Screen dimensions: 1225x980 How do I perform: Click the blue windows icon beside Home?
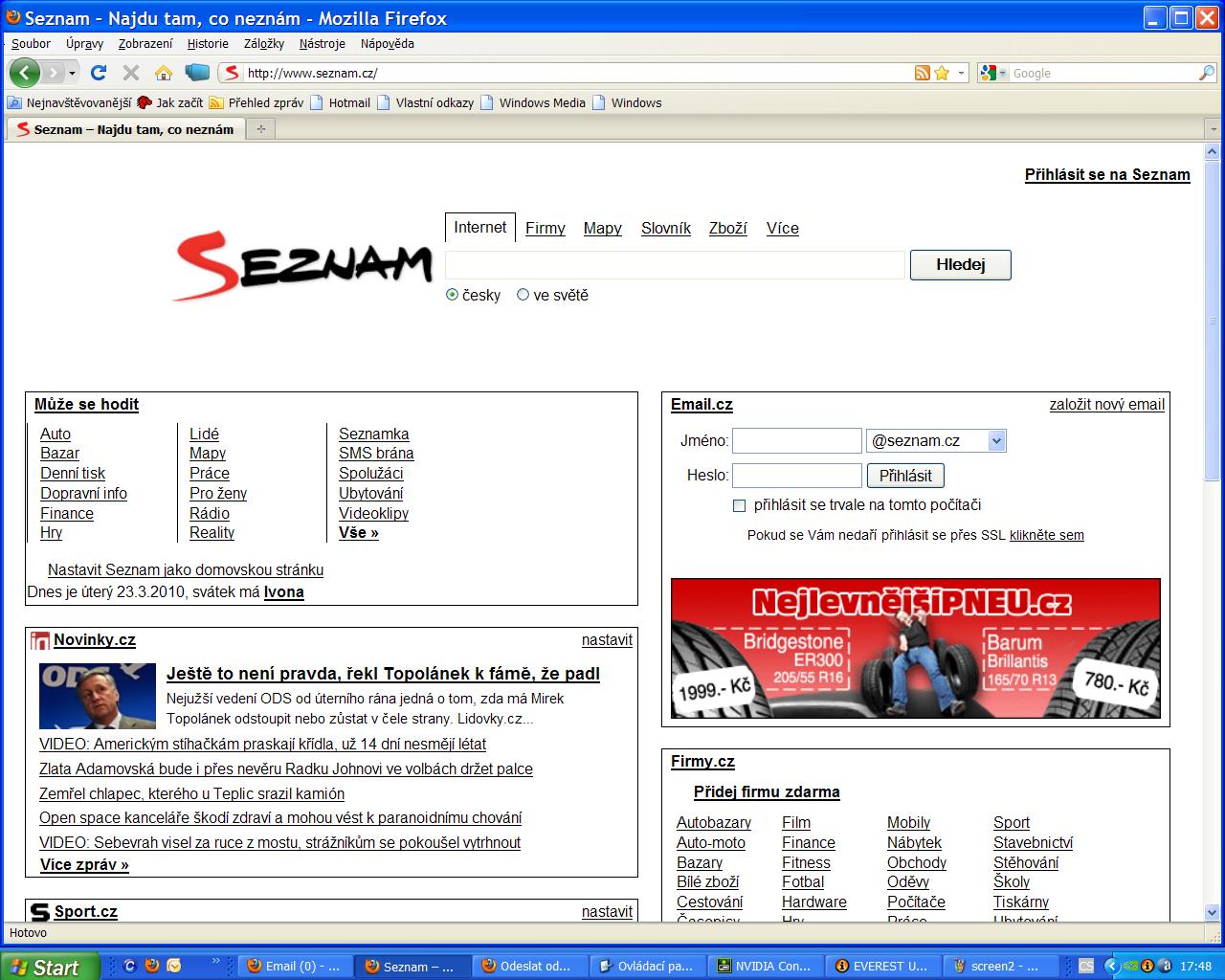197,73
